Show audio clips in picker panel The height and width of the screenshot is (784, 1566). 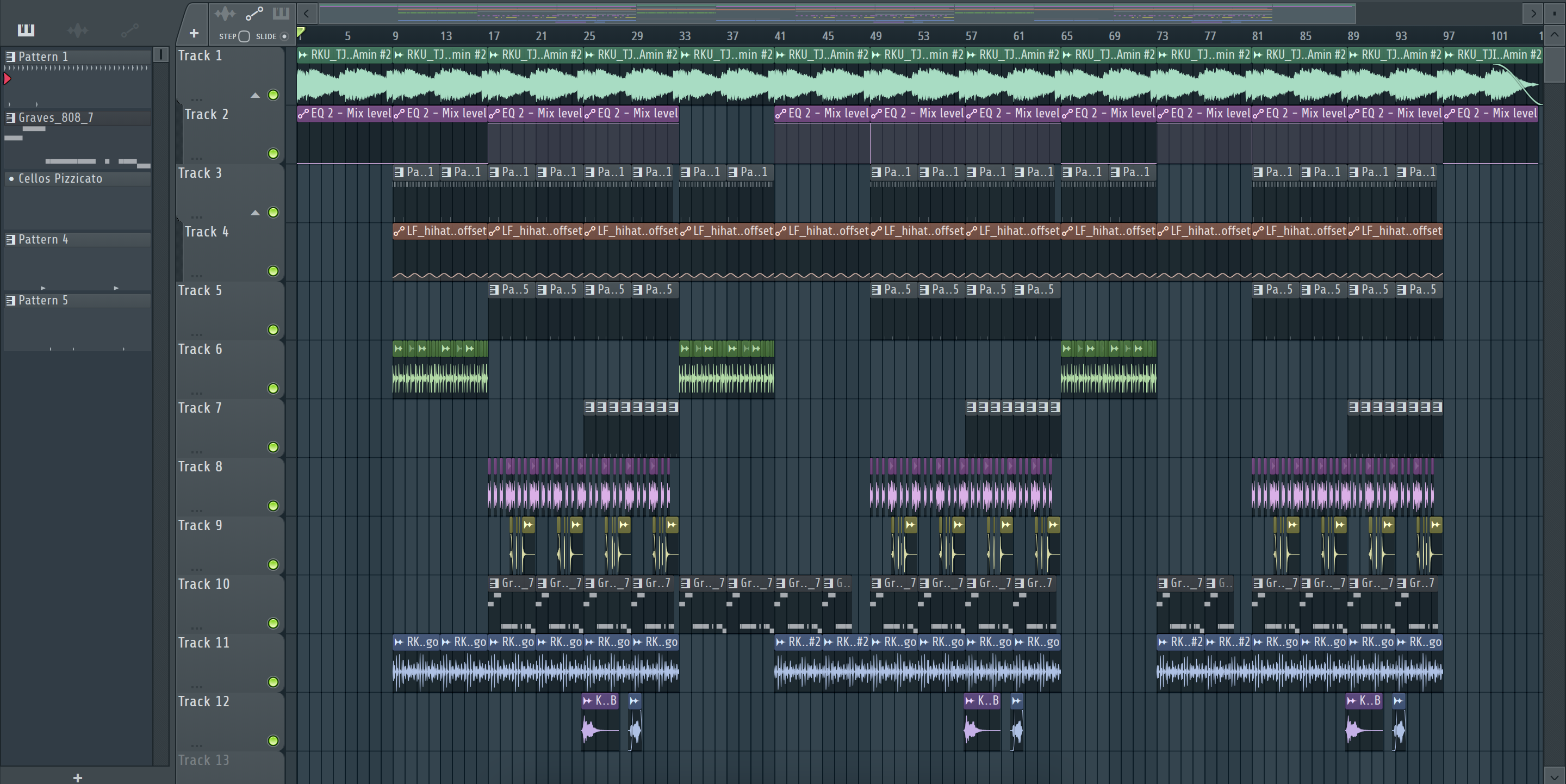tap(78, 30)
